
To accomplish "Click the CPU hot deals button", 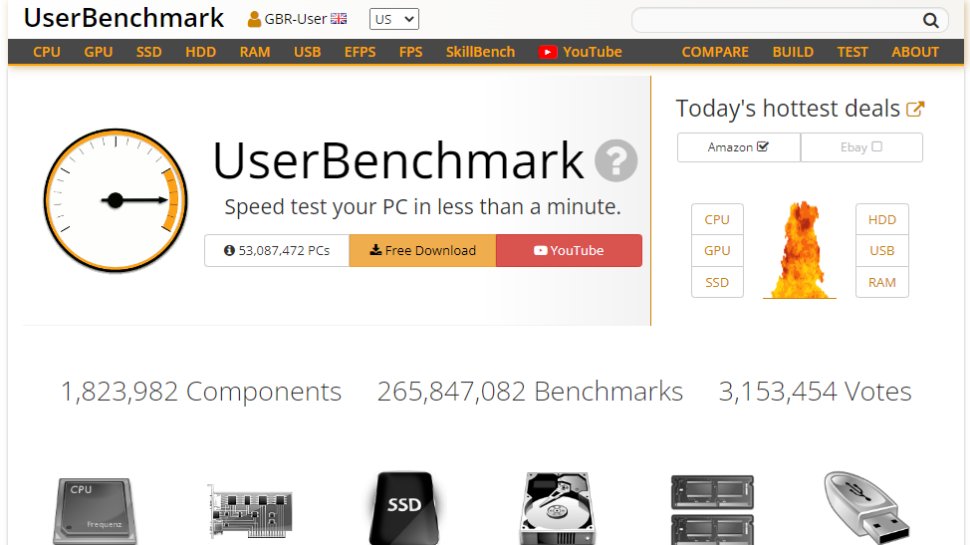I will tap(717, 220).
